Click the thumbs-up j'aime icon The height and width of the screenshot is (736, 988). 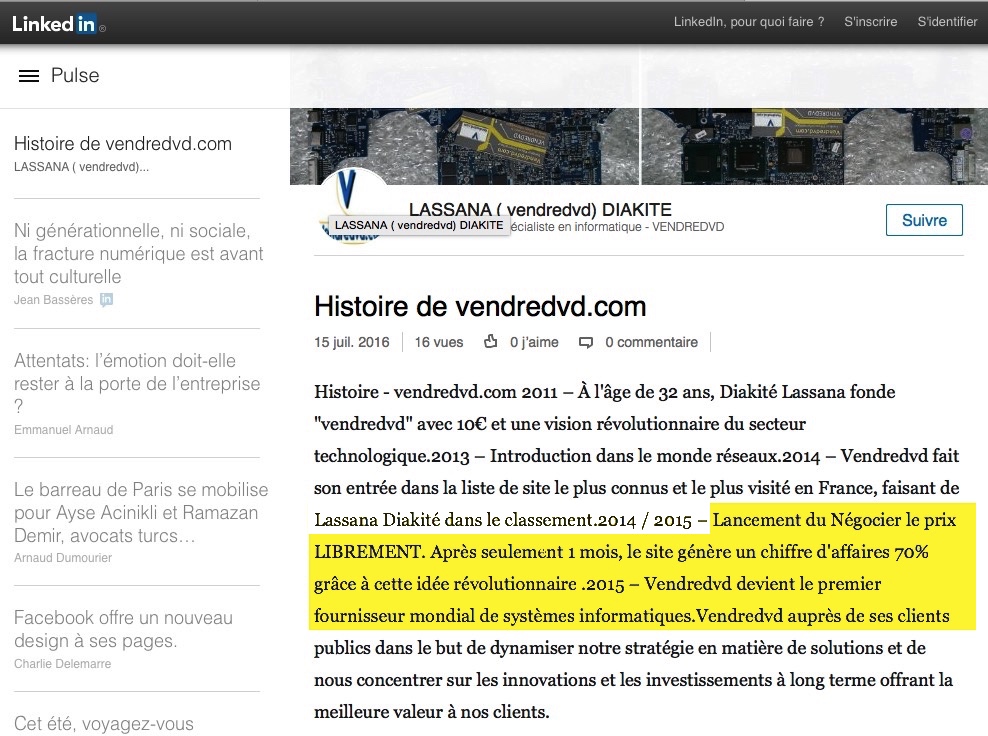click(490, 342)
